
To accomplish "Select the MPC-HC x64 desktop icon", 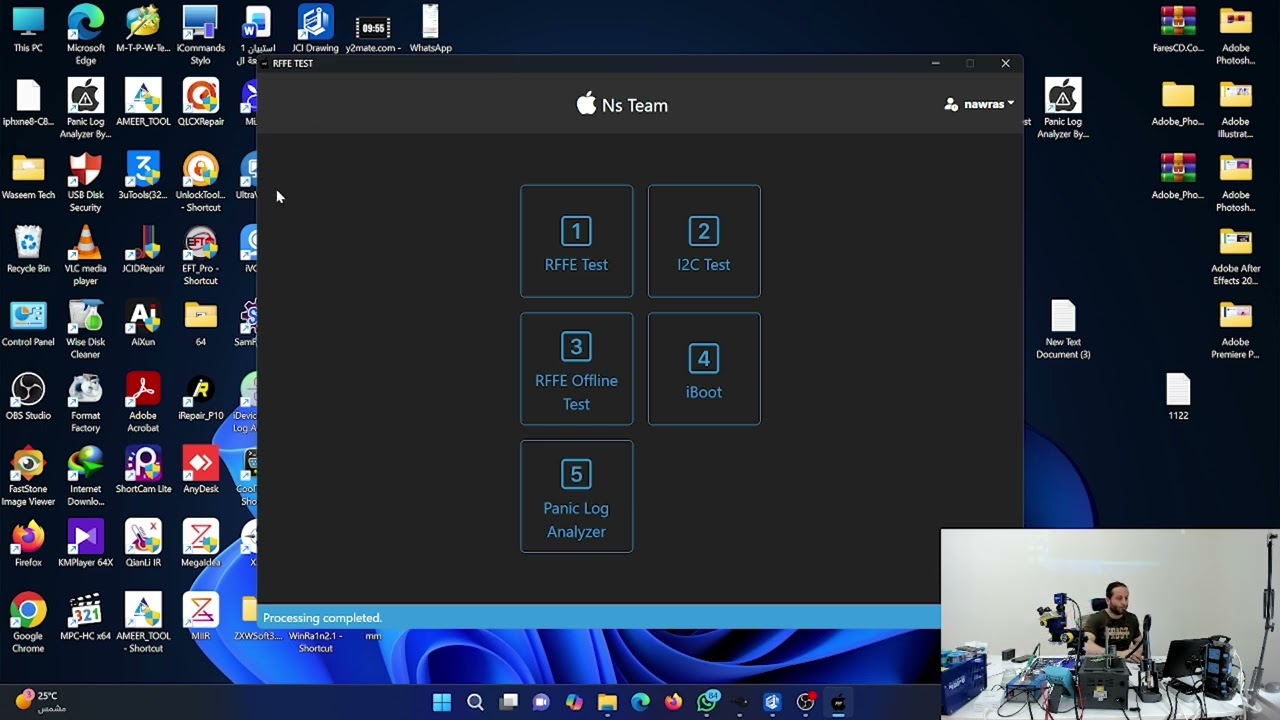I will pos(85,618).
